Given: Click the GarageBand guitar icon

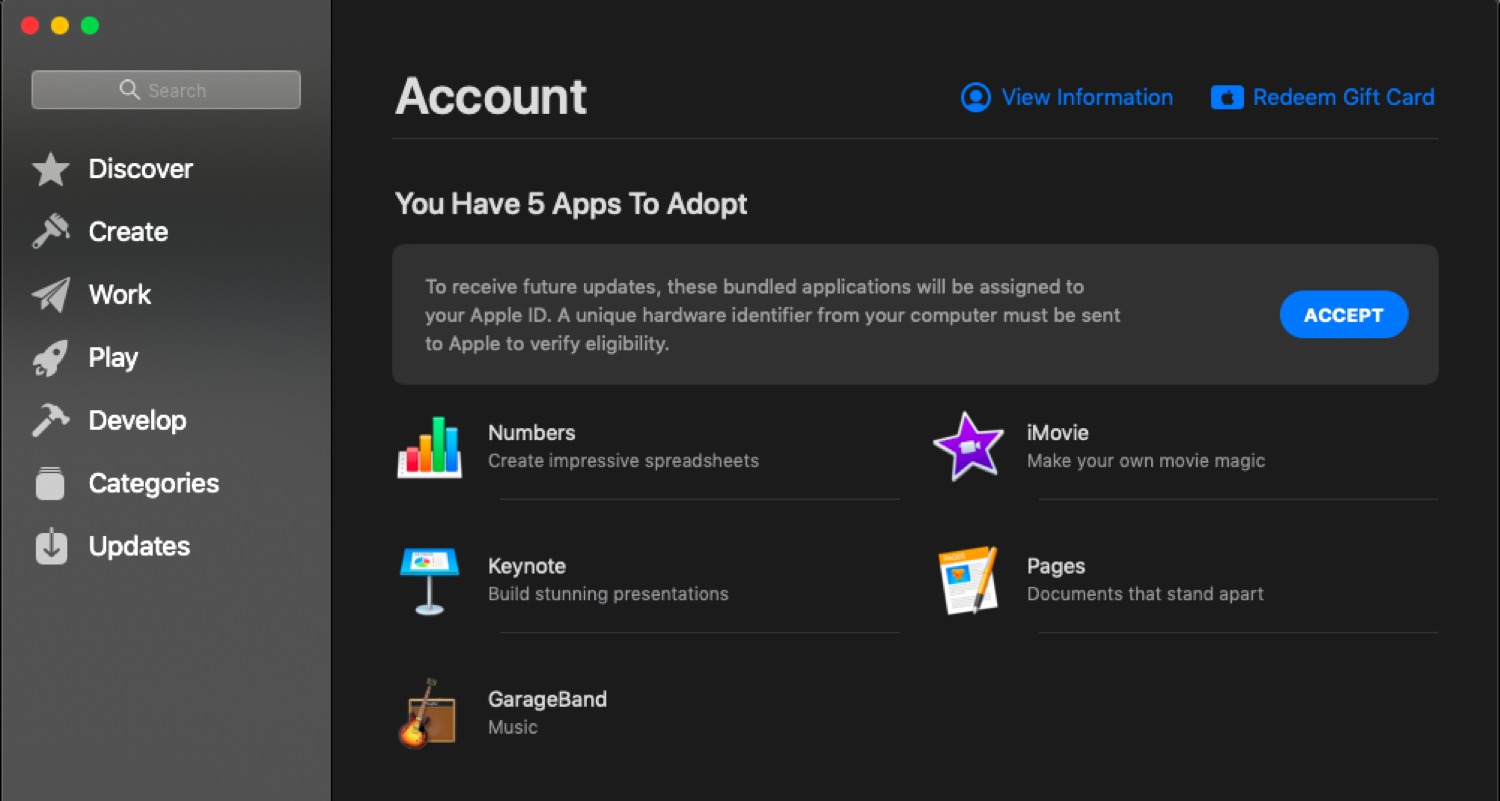Looking at the screenshot, I should click(427, 713).
